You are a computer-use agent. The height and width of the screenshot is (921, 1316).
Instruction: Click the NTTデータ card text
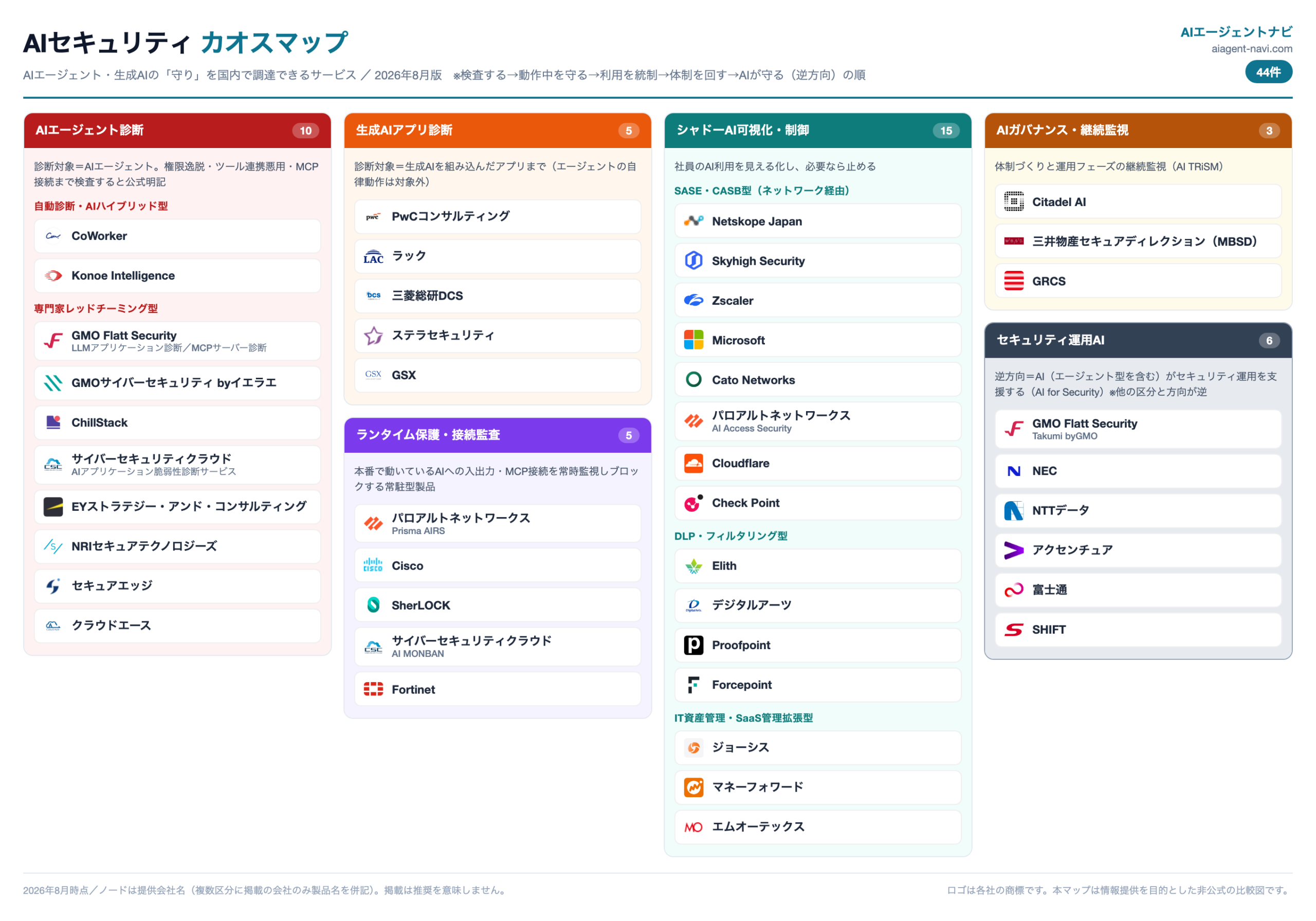pyautogui.click(x=1061, y=511)
